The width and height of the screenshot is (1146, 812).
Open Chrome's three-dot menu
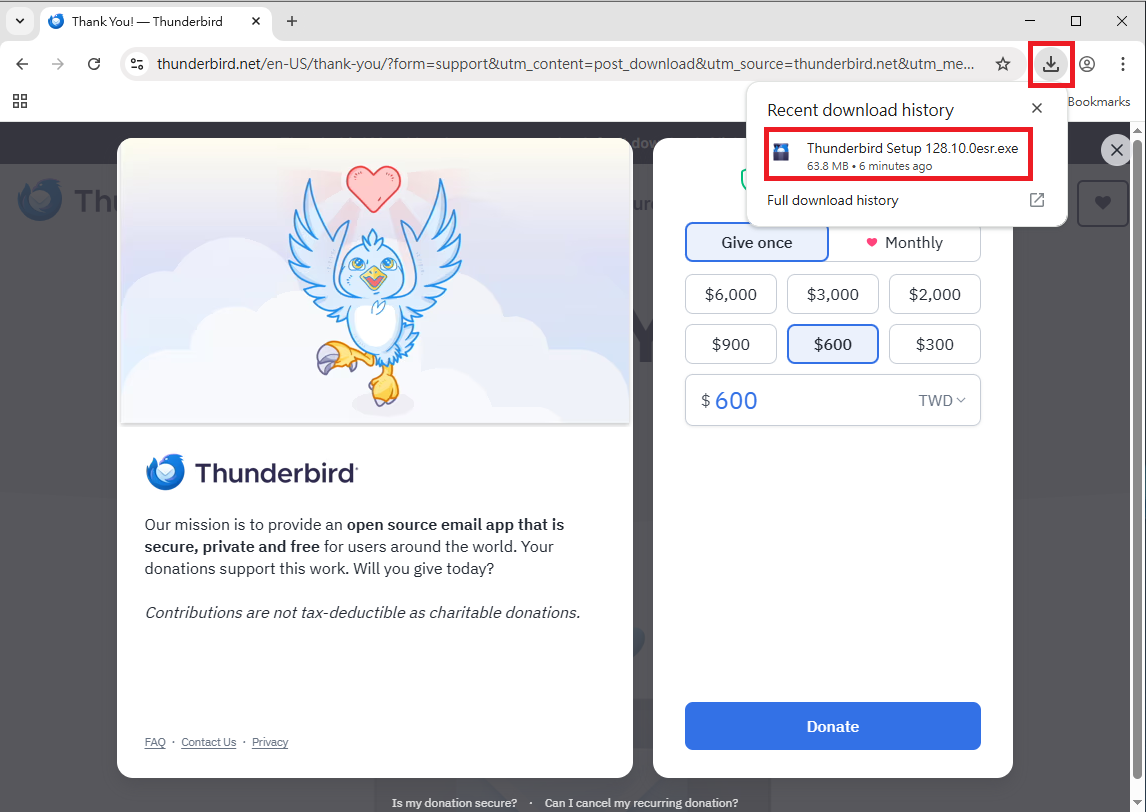pyautogui.click(x=1123, y=64)
